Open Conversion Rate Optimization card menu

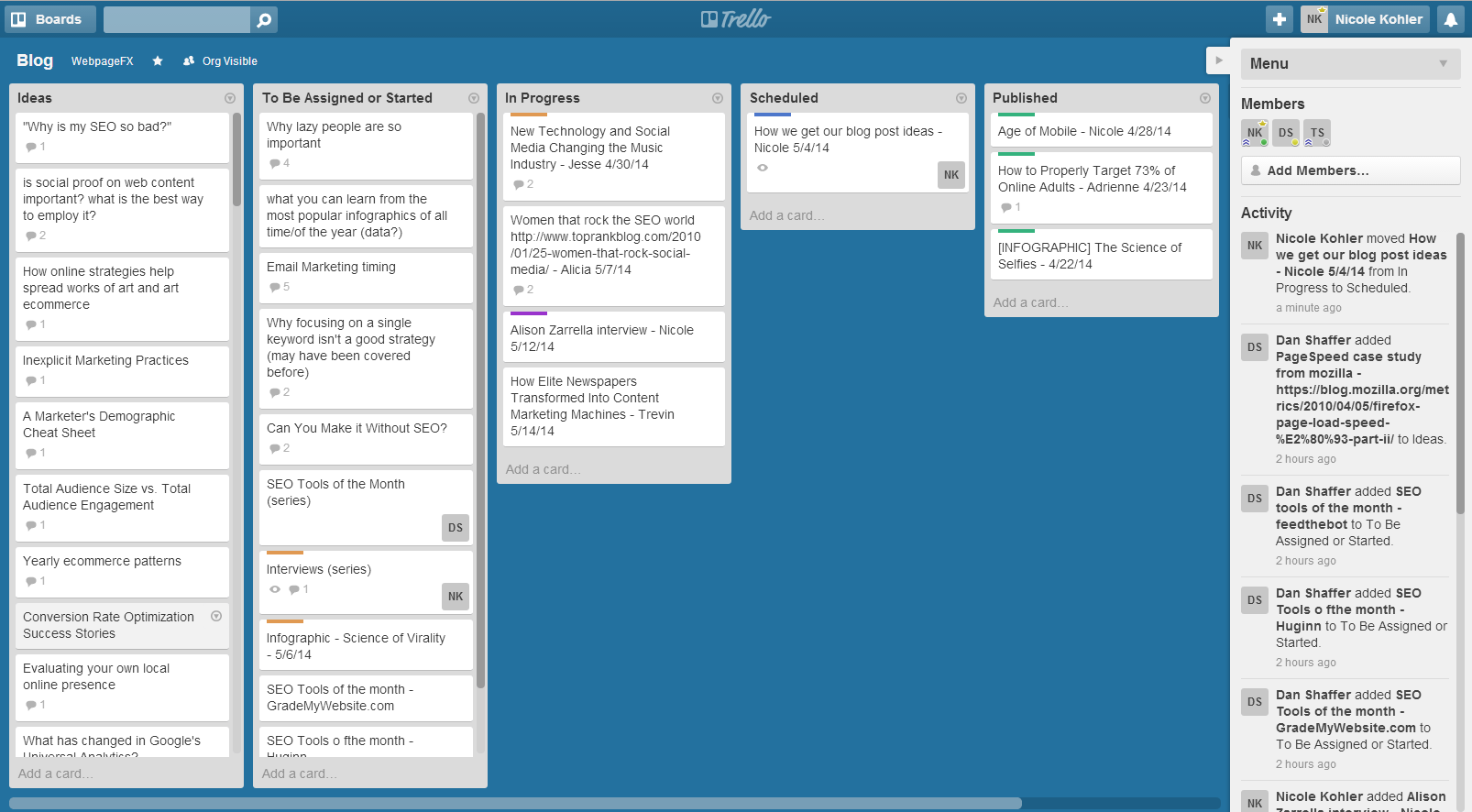(x=216, y=617)
